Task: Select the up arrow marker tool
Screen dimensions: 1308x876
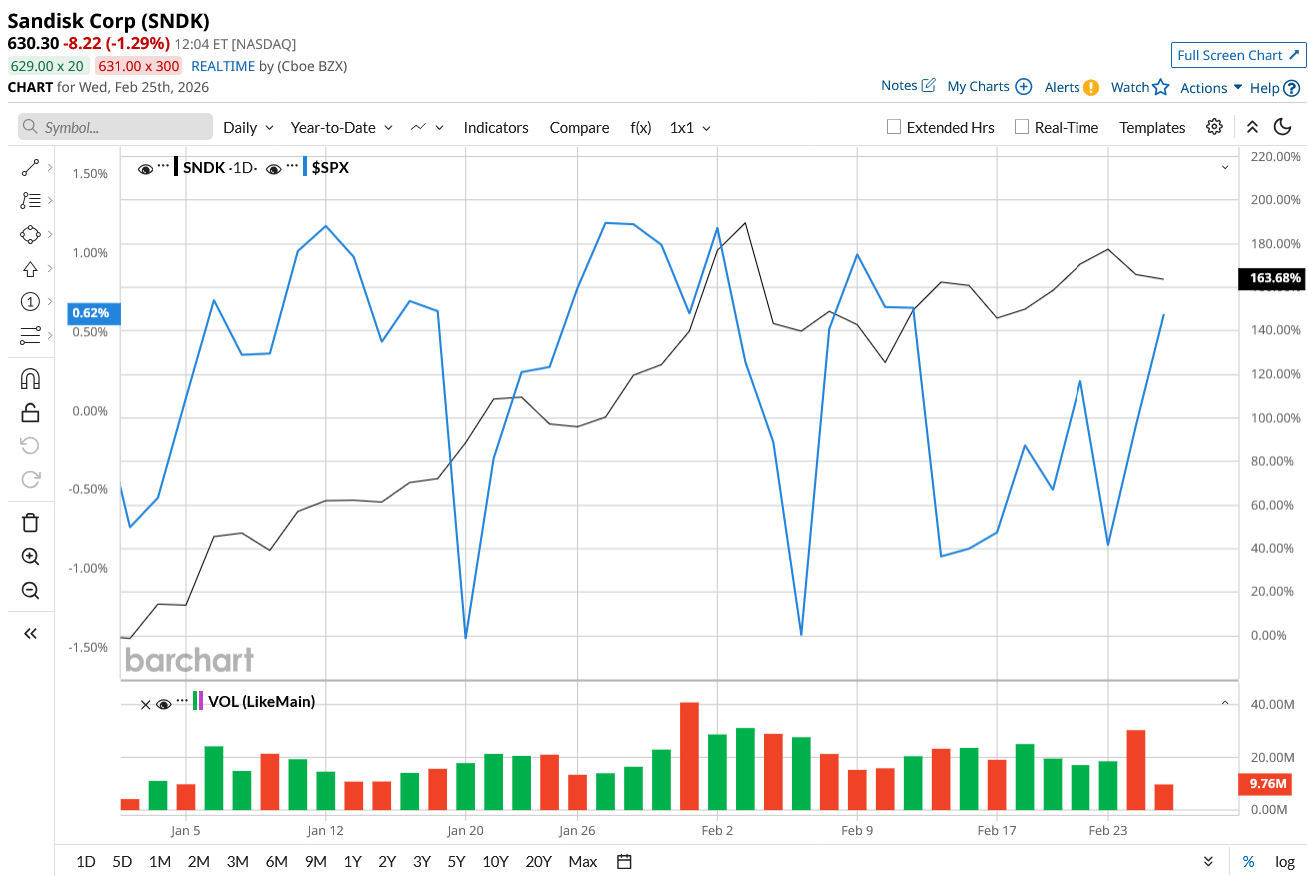Action: pos(30,268)
